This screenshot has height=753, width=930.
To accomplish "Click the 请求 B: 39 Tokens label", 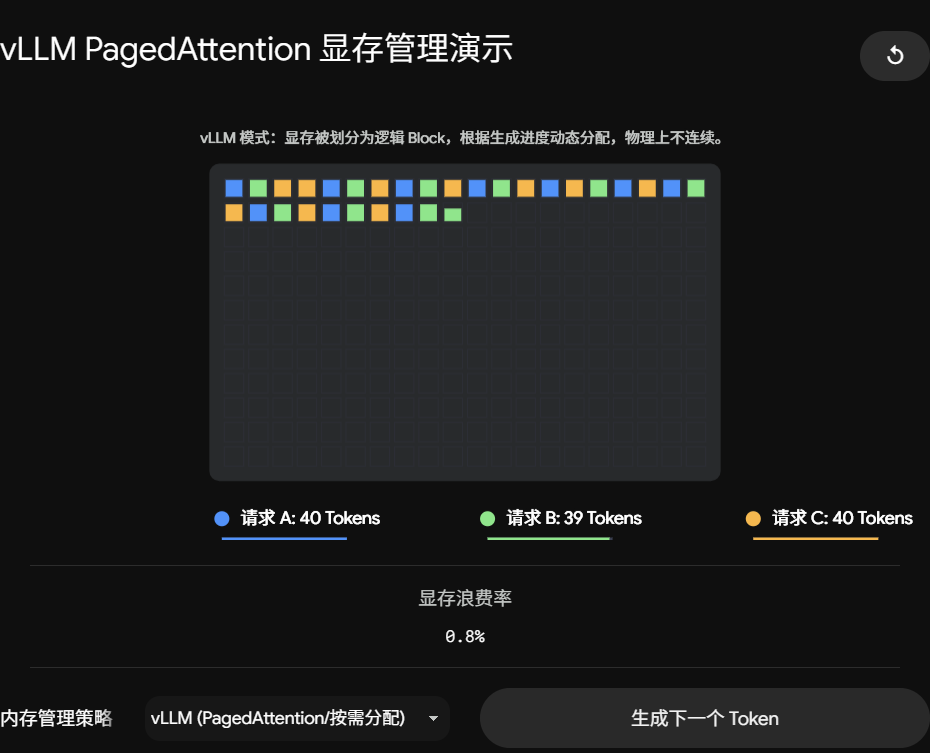I will point(574,518).
